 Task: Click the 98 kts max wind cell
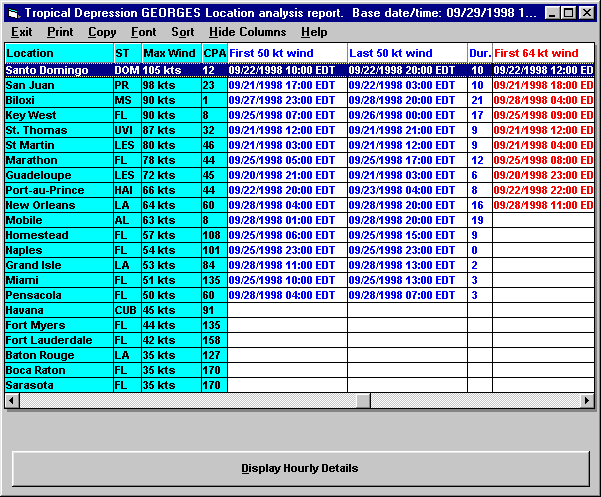[172, 85]
